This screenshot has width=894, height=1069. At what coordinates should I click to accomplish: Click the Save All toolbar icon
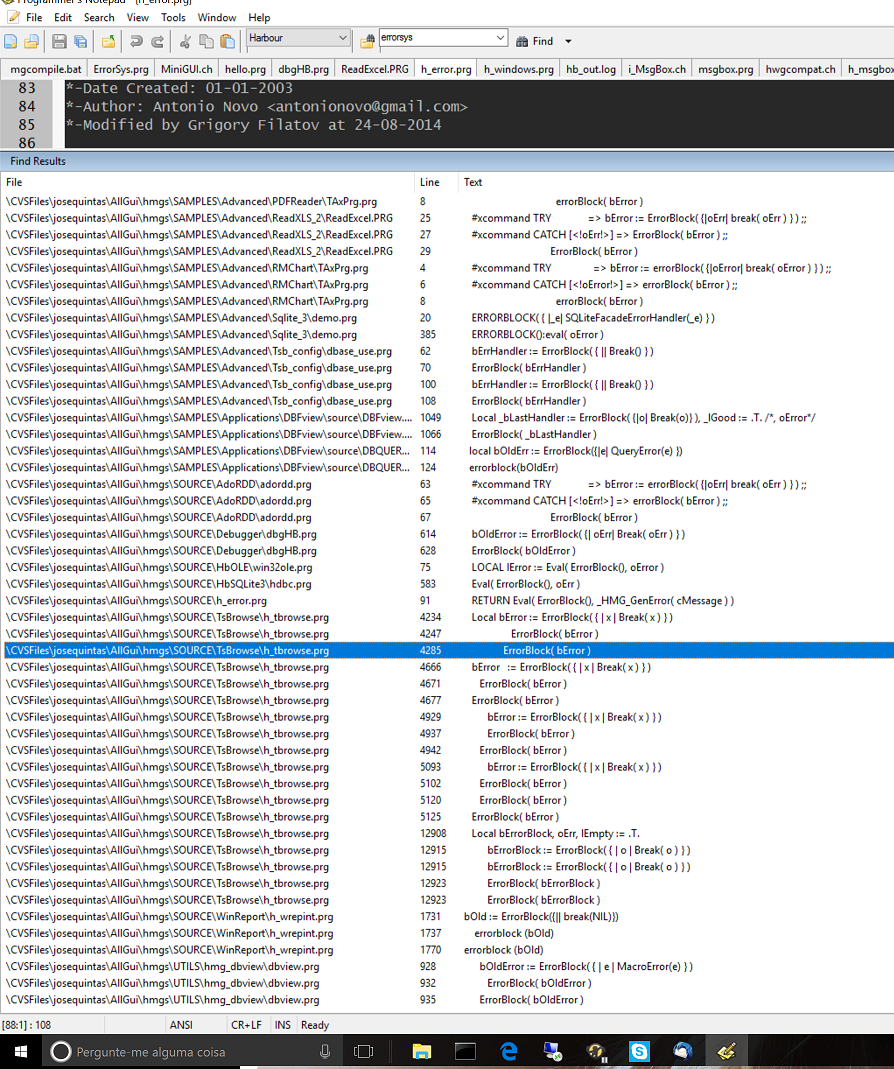[80, 41]
